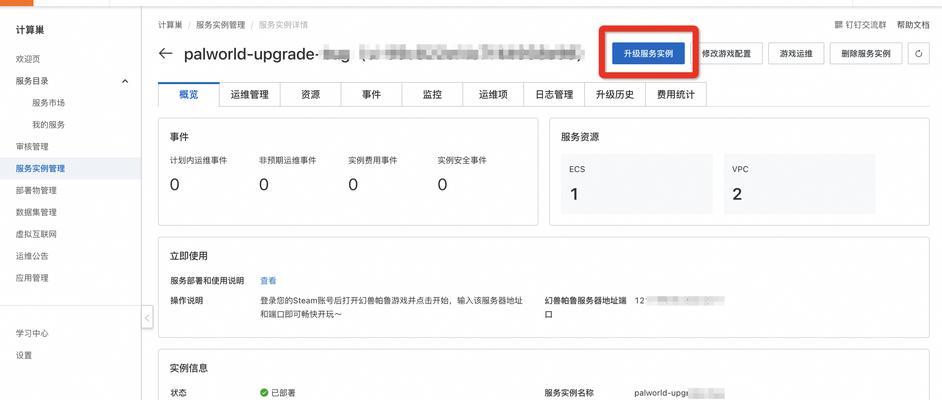Screen dimensions: 942x400
Task: Click the 计算巢 breadcrumb link
Action: click(170, 25)
